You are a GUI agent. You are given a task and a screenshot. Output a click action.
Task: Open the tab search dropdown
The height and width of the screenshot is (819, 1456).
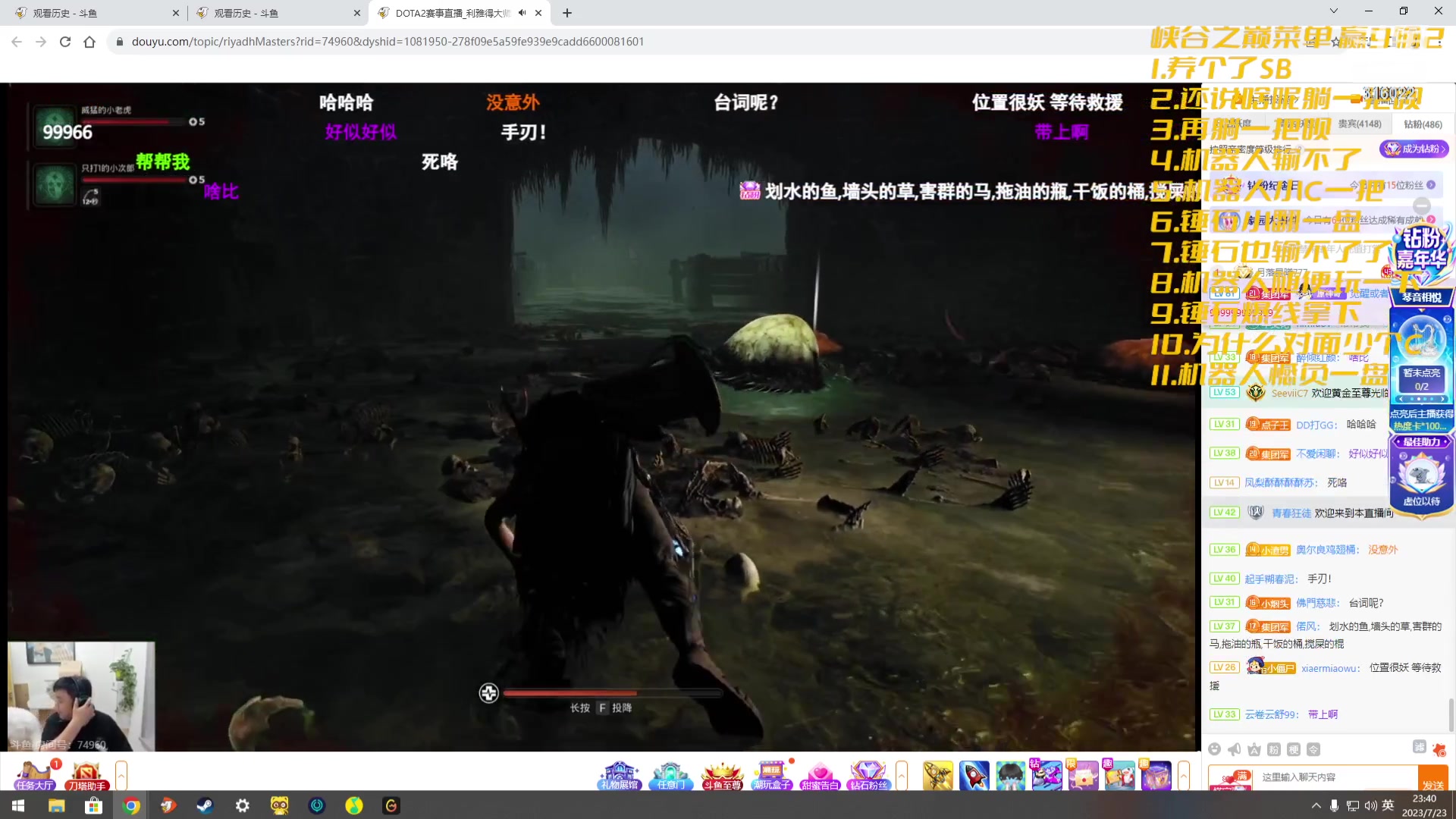1334,11
